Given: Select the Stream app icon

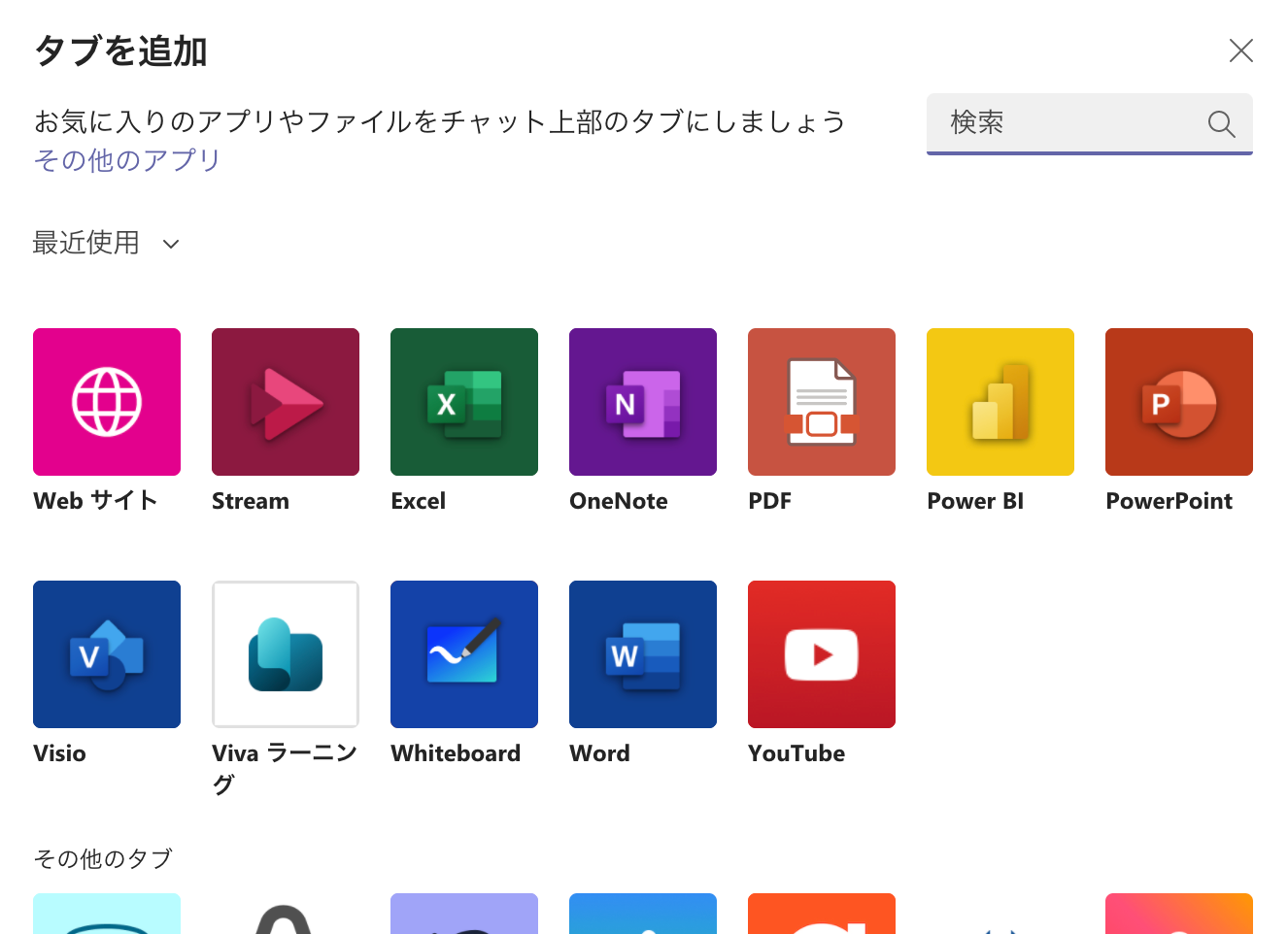Looking at the screenshot, I should pyautogui.click(x=286, y=402).
